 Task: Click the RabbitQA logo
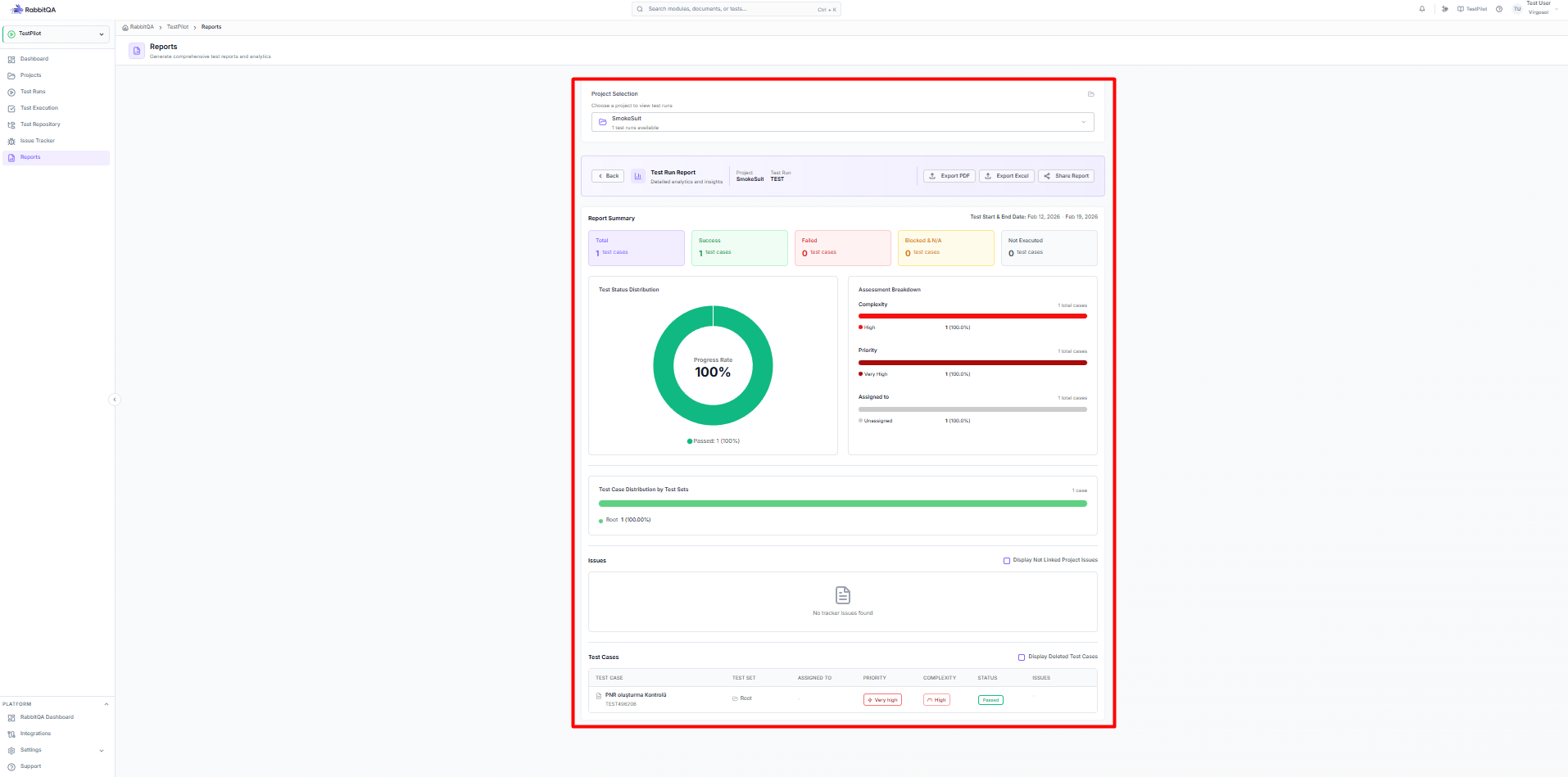(34, 10)
